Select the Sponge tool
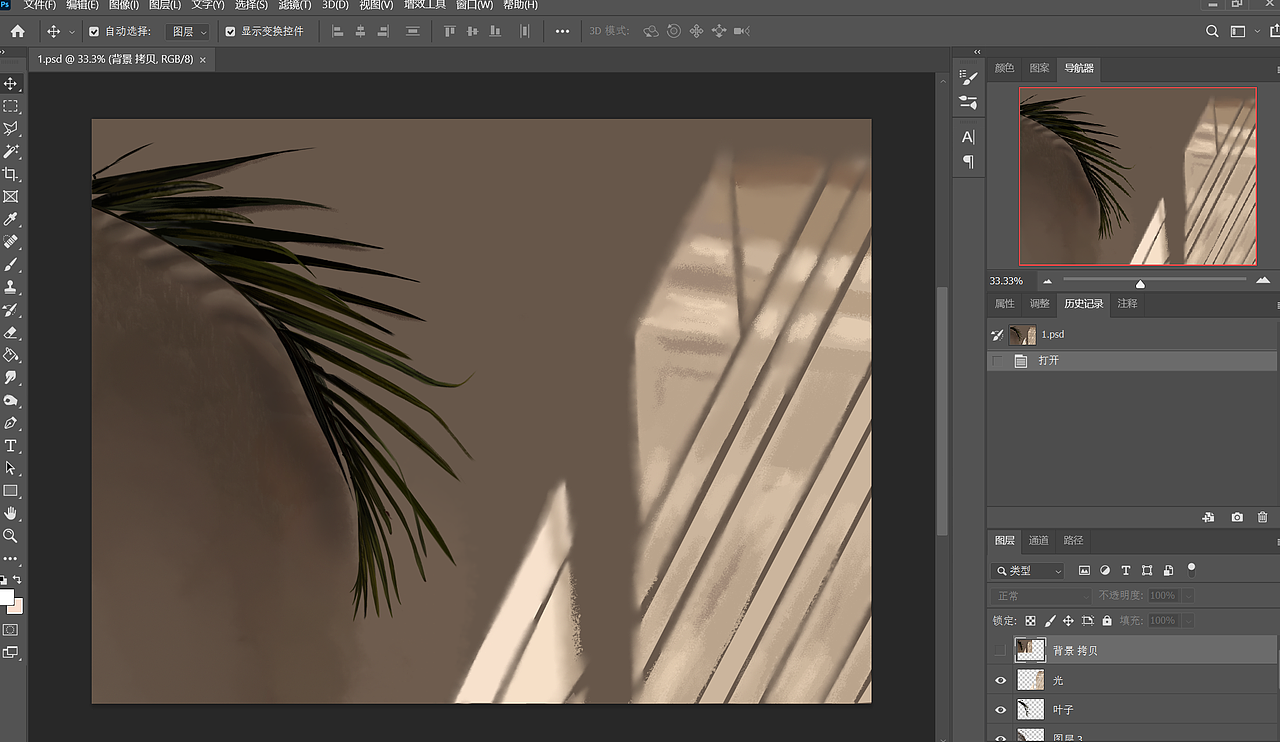1280x742 pixels. [x=11, y=400]
